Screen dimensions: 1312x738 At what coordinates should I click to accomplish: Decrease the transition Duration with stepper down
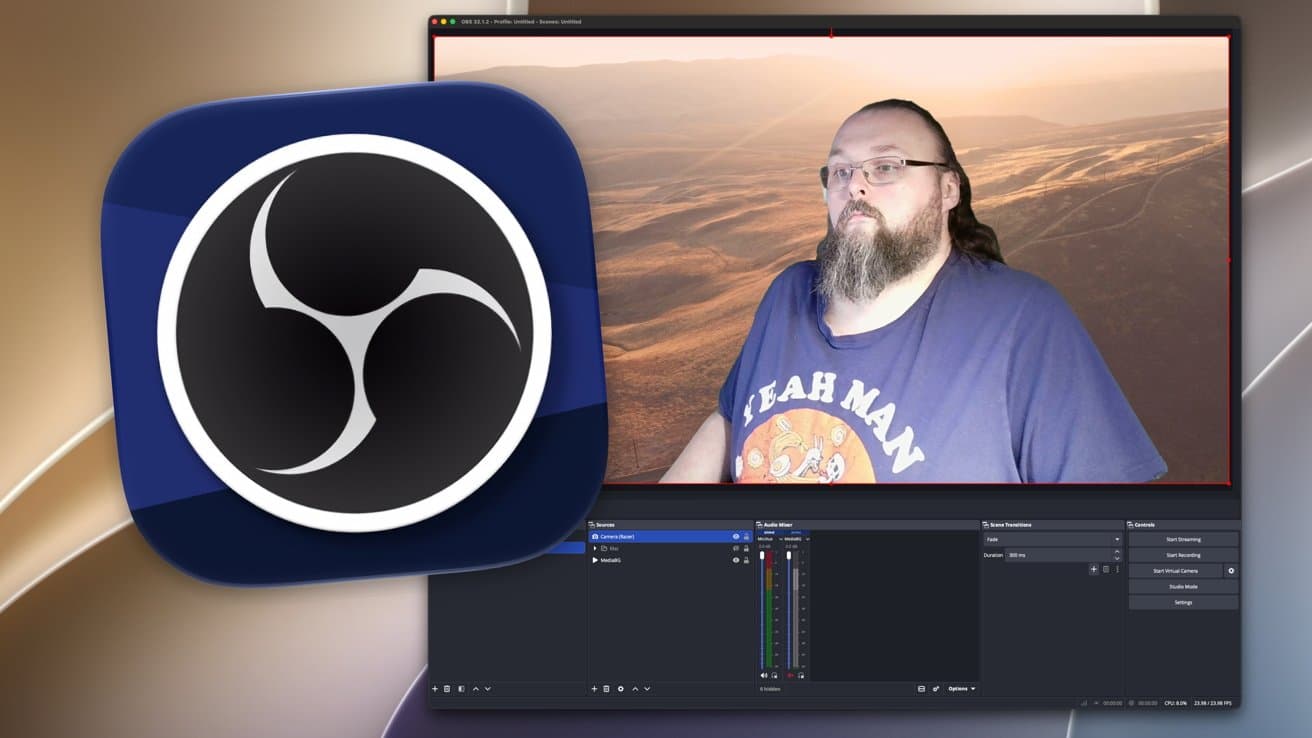(1117, 558)
